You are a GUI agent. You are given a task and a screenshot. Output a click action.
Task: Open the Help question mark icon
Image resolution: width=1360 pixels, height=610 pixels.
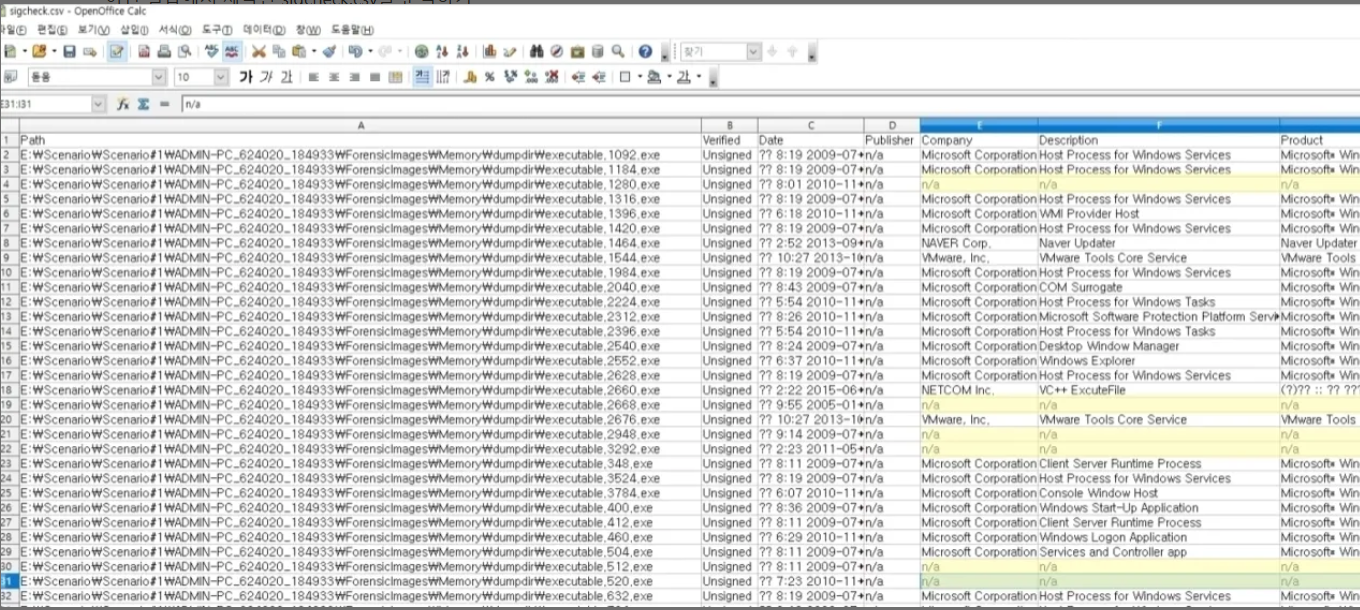(645, 51)
